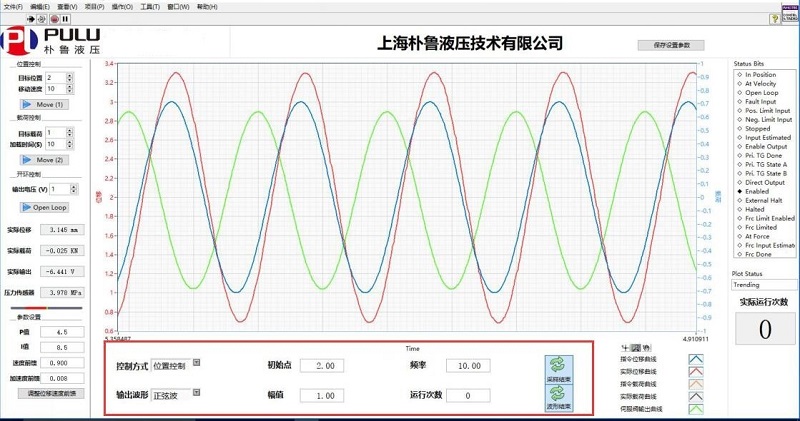Click the 位置控制 combo box field
Viewport: 800px width, 421px height.
(x=171, y=365)
